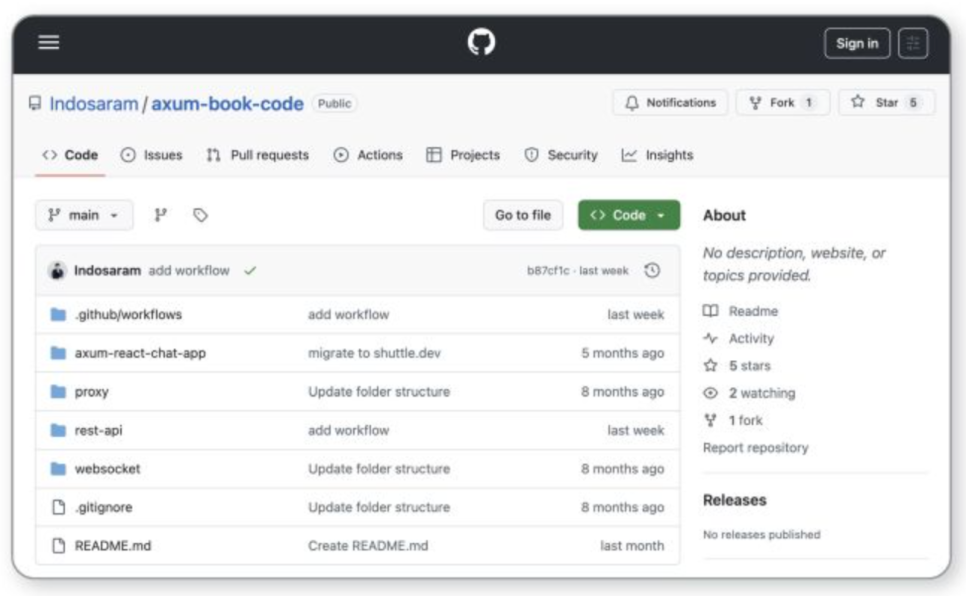This screenshot has height=596, width=966.
Task: Switch to the Code tab
Action: (x=70, y=155)
